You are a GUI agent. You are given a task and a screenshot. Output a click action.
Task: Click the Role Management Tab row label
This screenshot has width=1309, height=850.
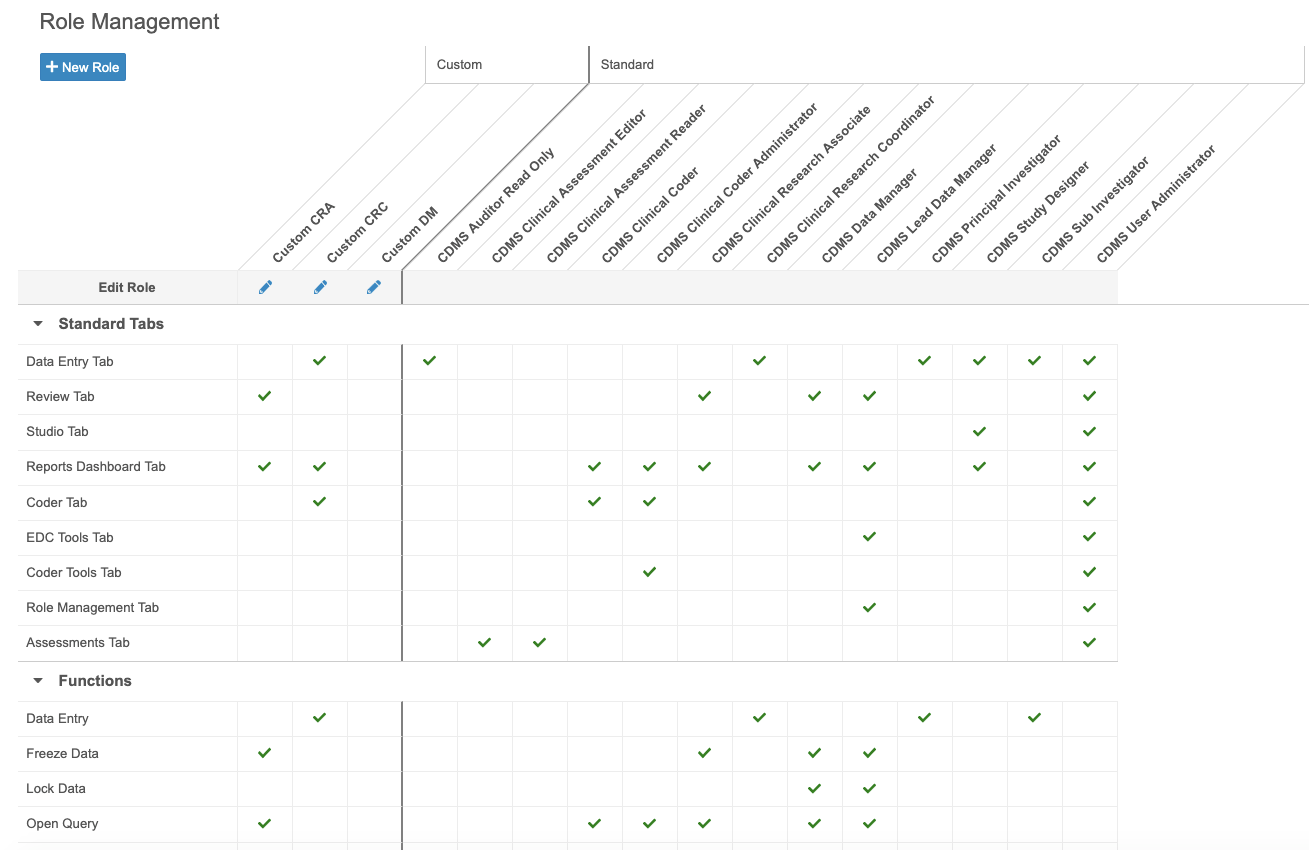pyautogui.click(x=92, y=608)
